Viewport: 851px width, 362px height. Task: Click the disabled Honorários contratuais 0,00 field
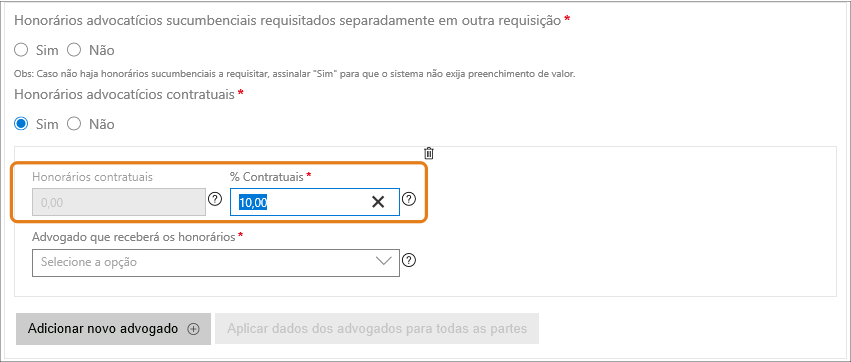click(x=119, y=202)
